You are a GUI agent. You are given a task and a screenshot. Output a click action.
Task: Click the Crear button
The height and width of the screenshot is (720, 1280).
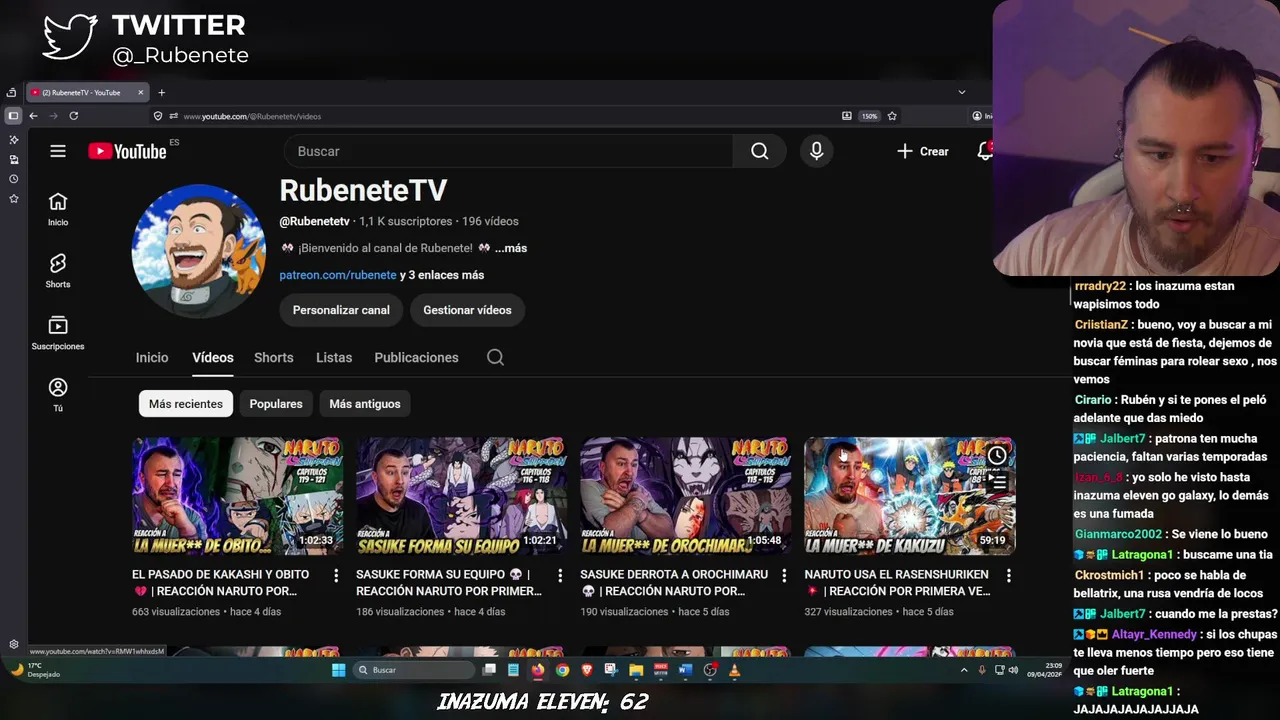(922, 151)
